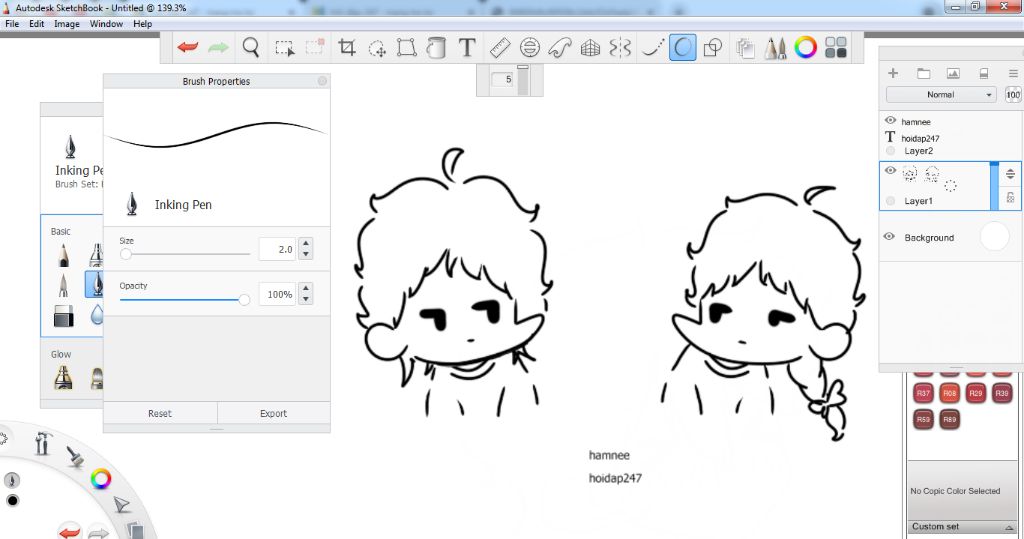
Task: Open the Color Editor wheel in toolbar
Action: point(805,47)
